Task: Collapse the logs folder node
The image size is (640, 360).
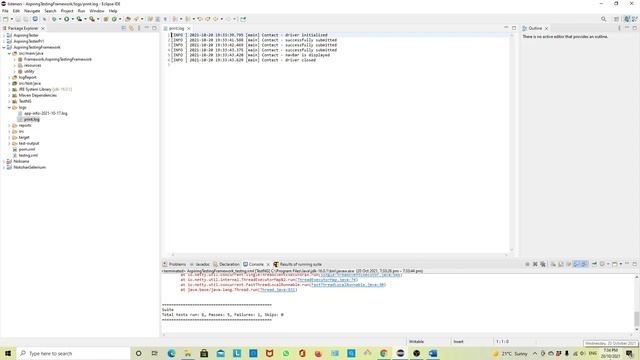Action: [9, 107]
